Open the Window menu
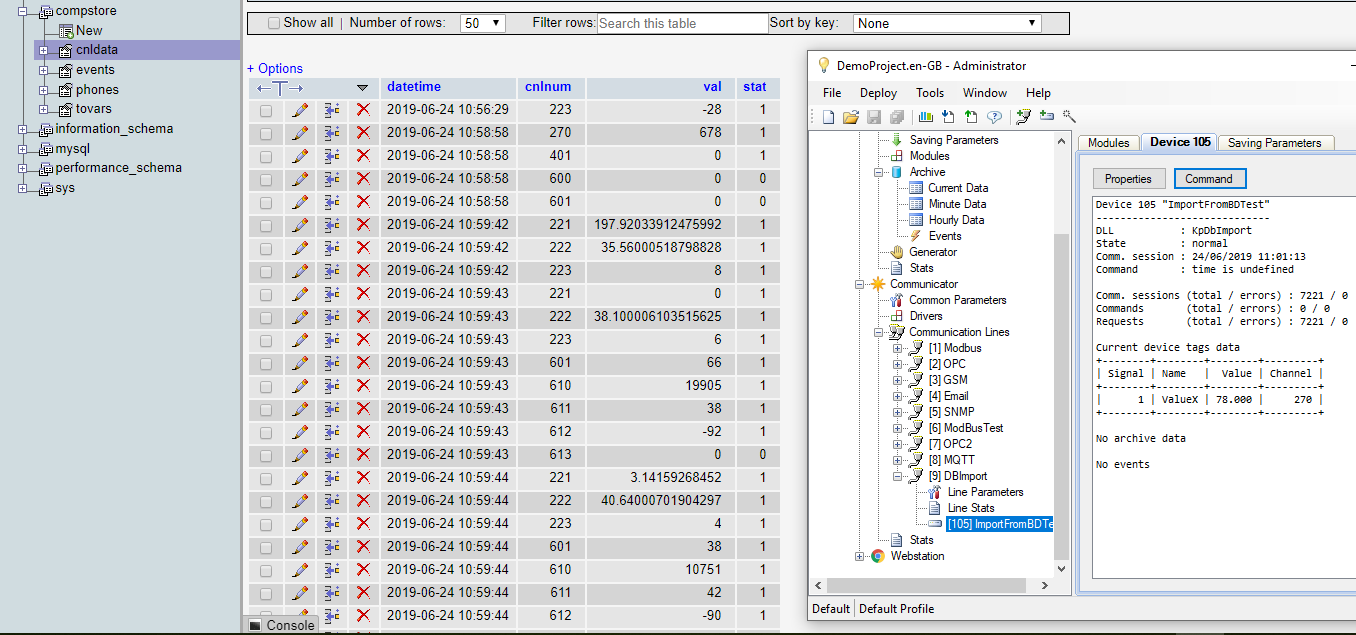The height and width of the screenshot is (635, 1356). tap(985, 92)
